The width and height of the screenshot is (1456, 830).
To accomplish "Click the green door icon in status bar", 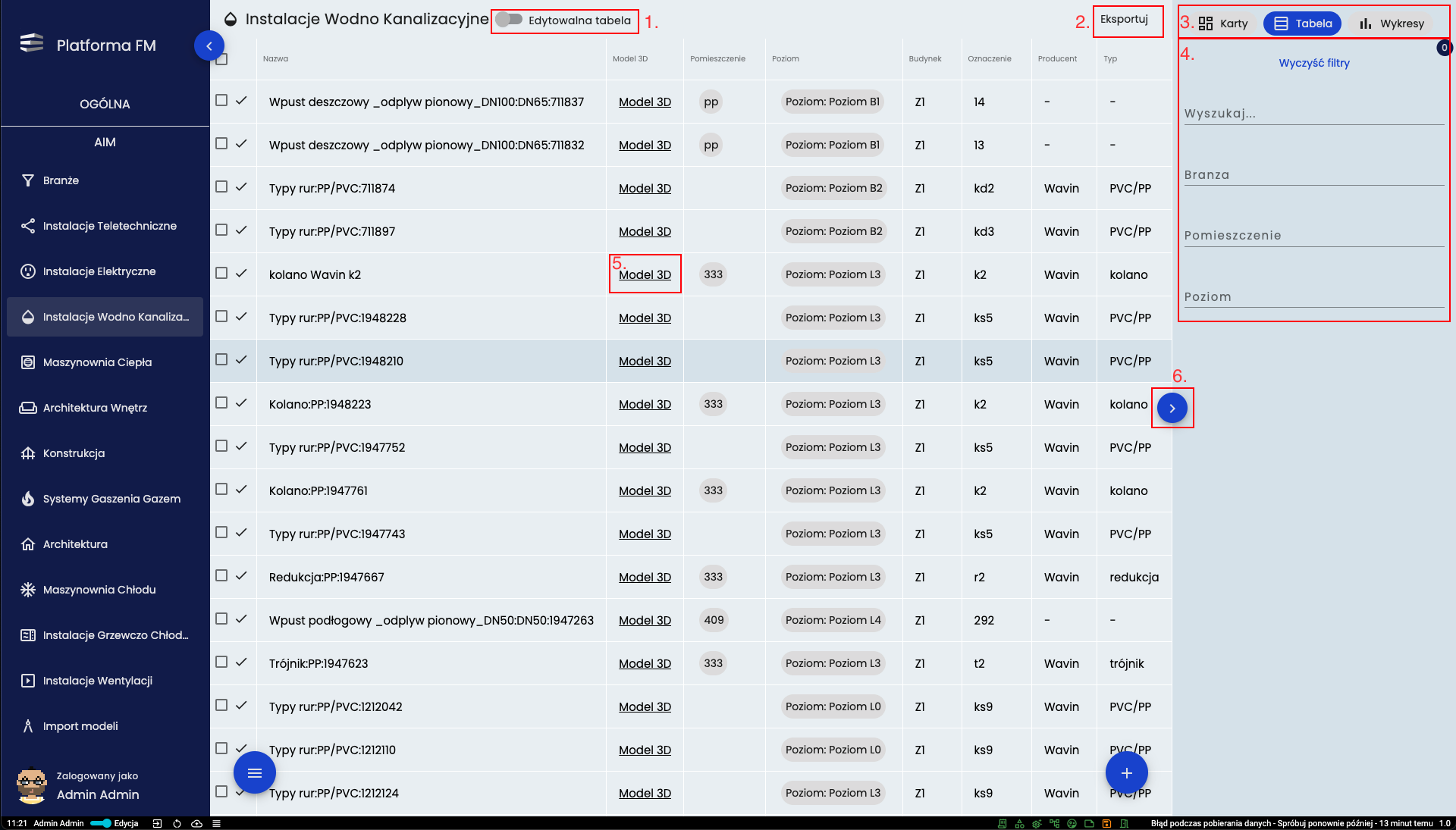I will coord(1124,823).
